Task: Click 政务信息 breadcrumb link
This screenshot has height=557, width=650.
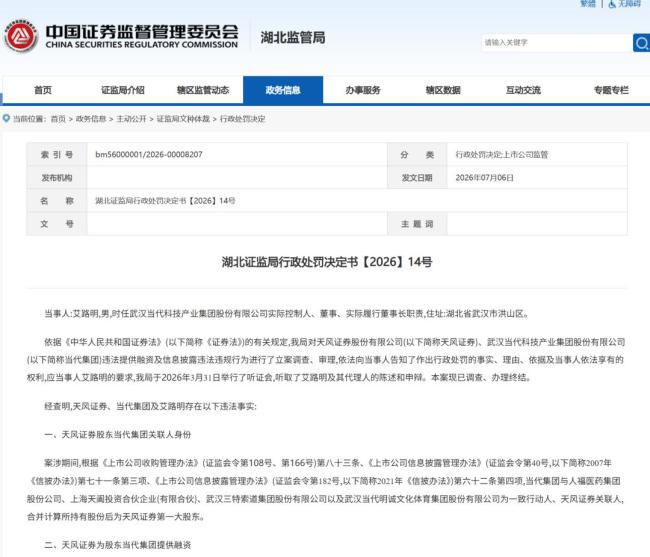Action: [x=91, y=119]
